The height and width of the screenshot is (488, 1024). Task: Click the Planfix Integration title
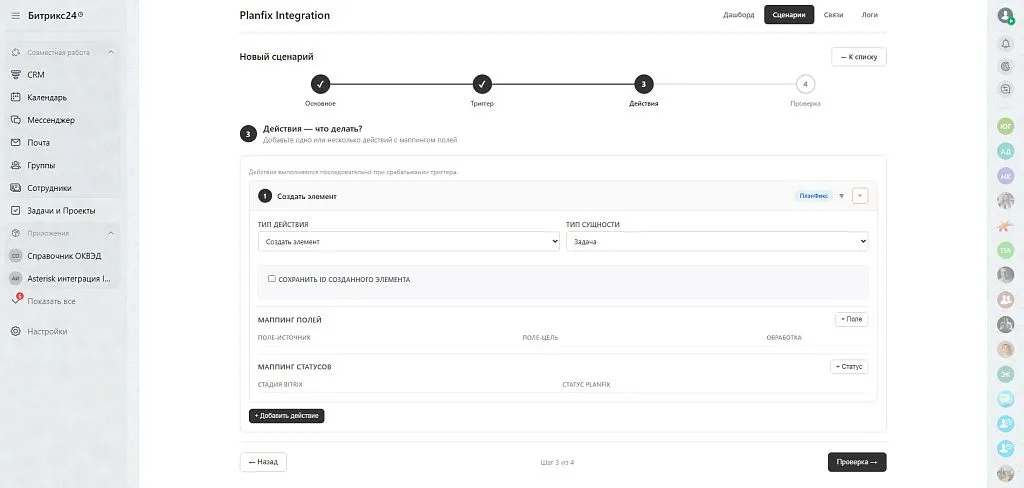pyautogui.click(x=285, y=15)
